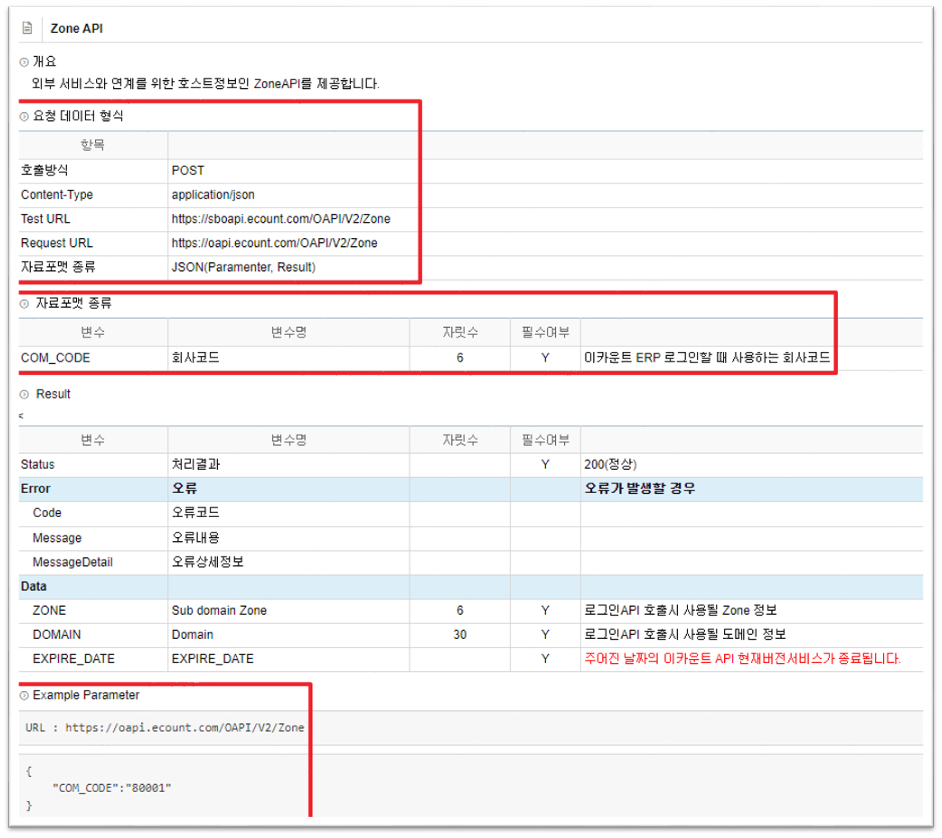942x838 pixels.
Task: Click the COM_CODE variable cell
Action: [x=55, y=358]
